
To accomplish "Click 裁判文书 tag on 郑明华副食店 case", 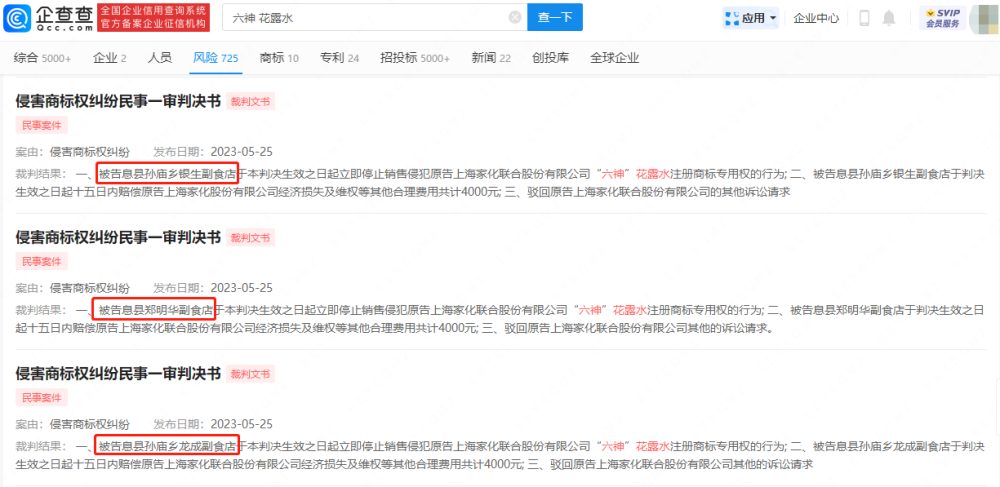I will tap(251, 238).
